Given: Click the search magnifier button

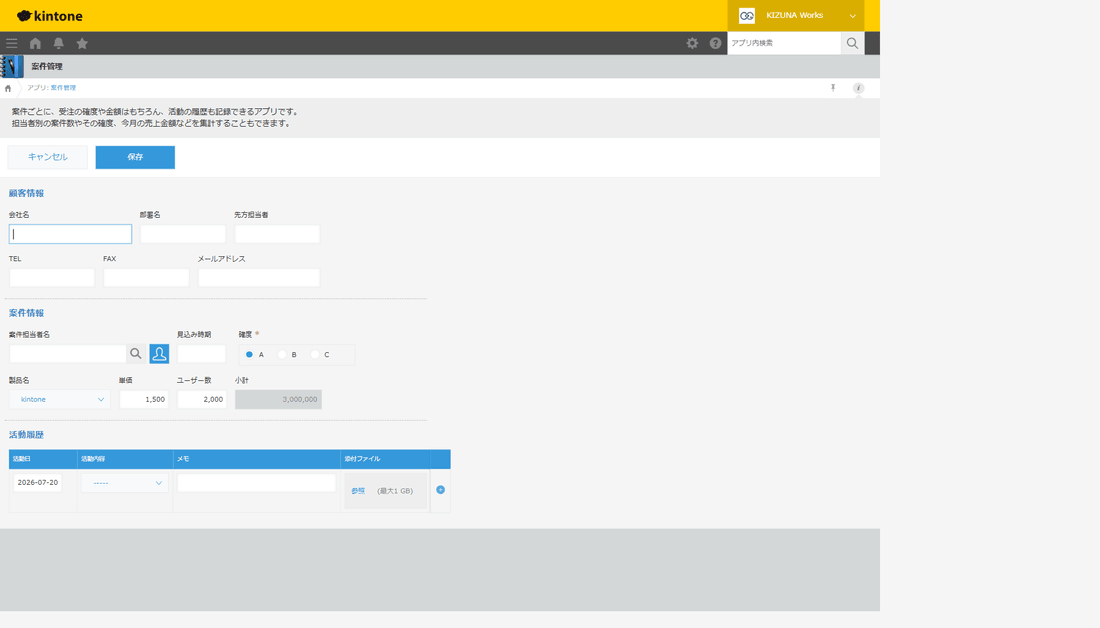Looking at the screenshot, I should pos(852,44).
